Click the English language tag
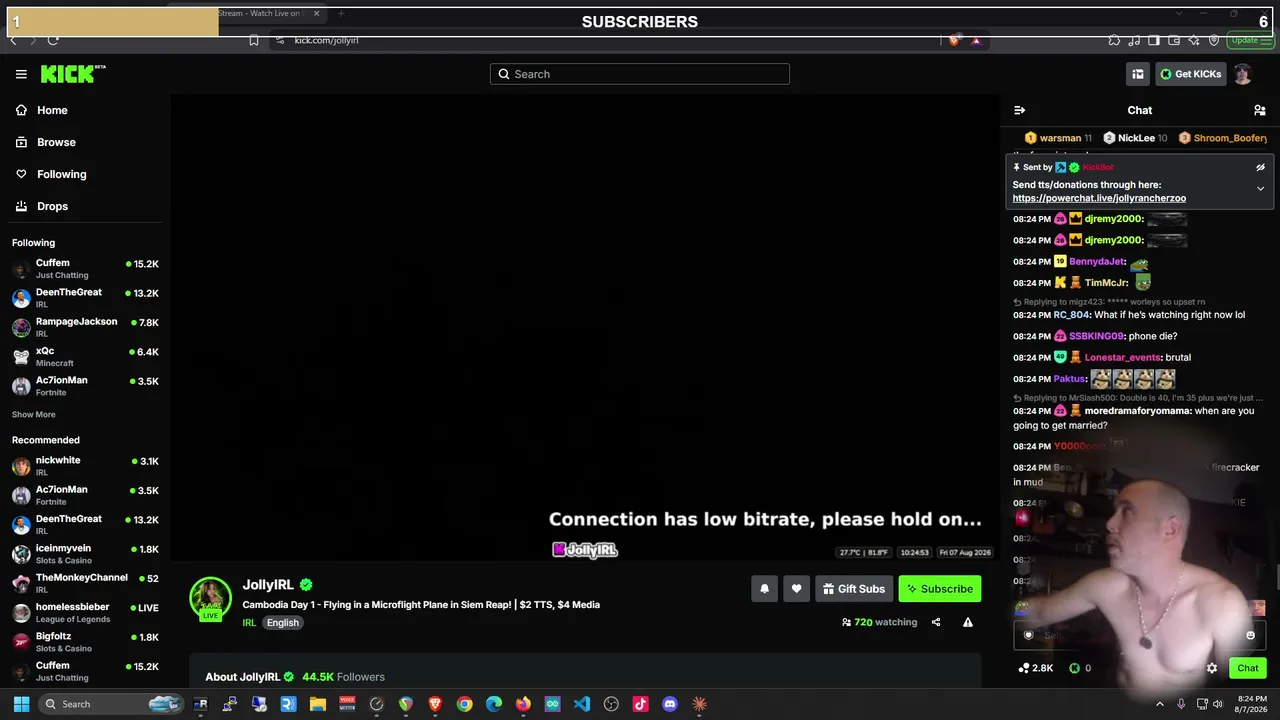Screen dimensions: 1280x720 283,623
